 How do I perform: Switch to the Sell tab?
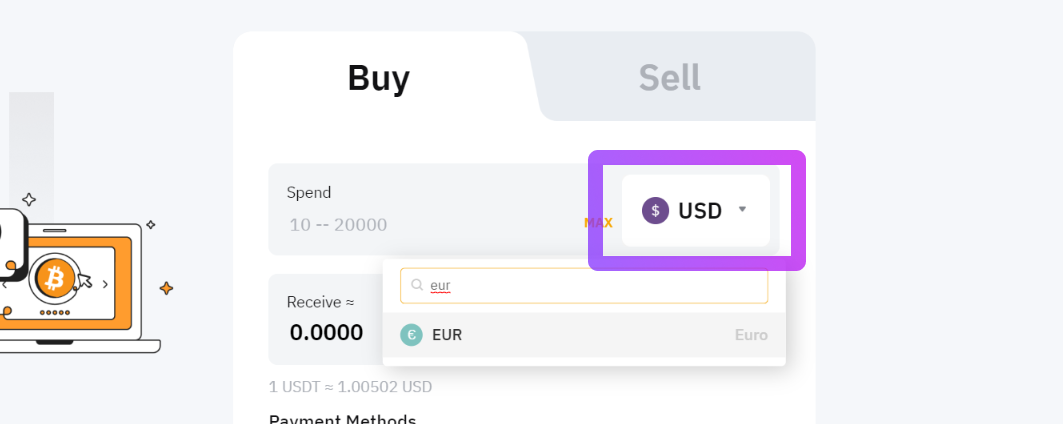point(669,78)
